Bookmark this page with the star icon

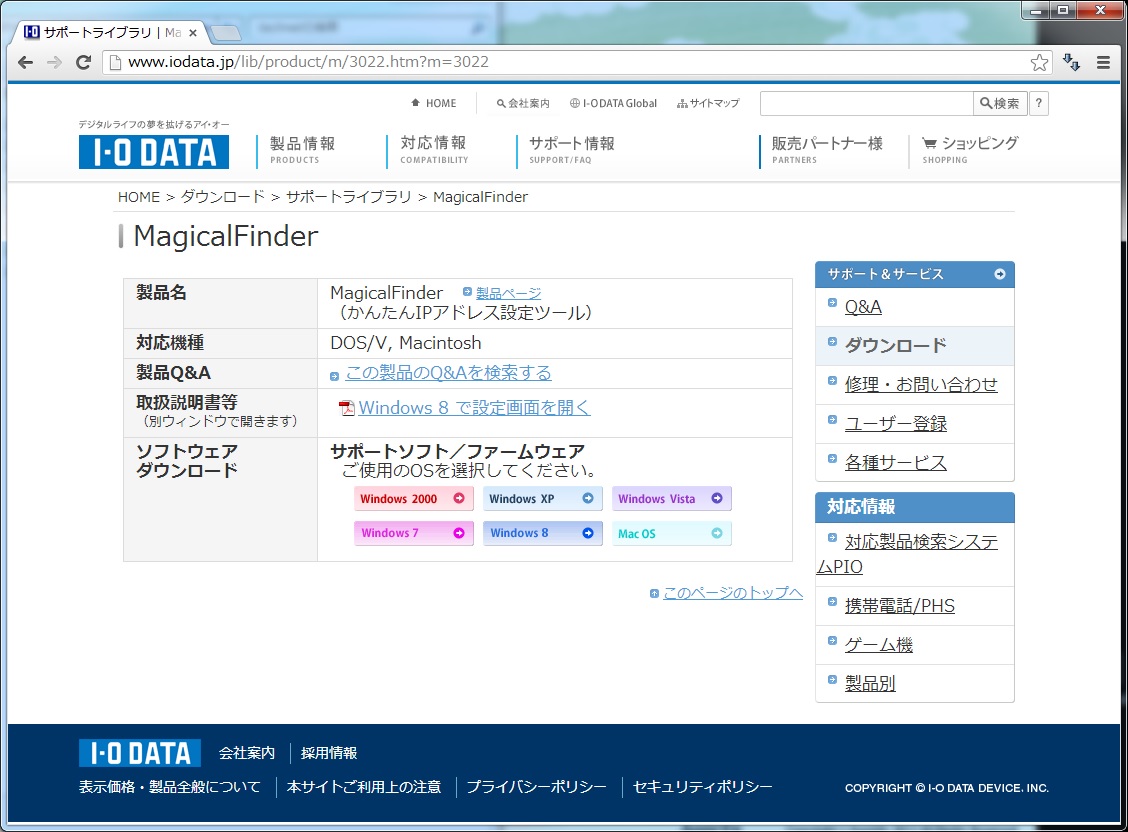pyautogui.click(x=1040, y=62)
